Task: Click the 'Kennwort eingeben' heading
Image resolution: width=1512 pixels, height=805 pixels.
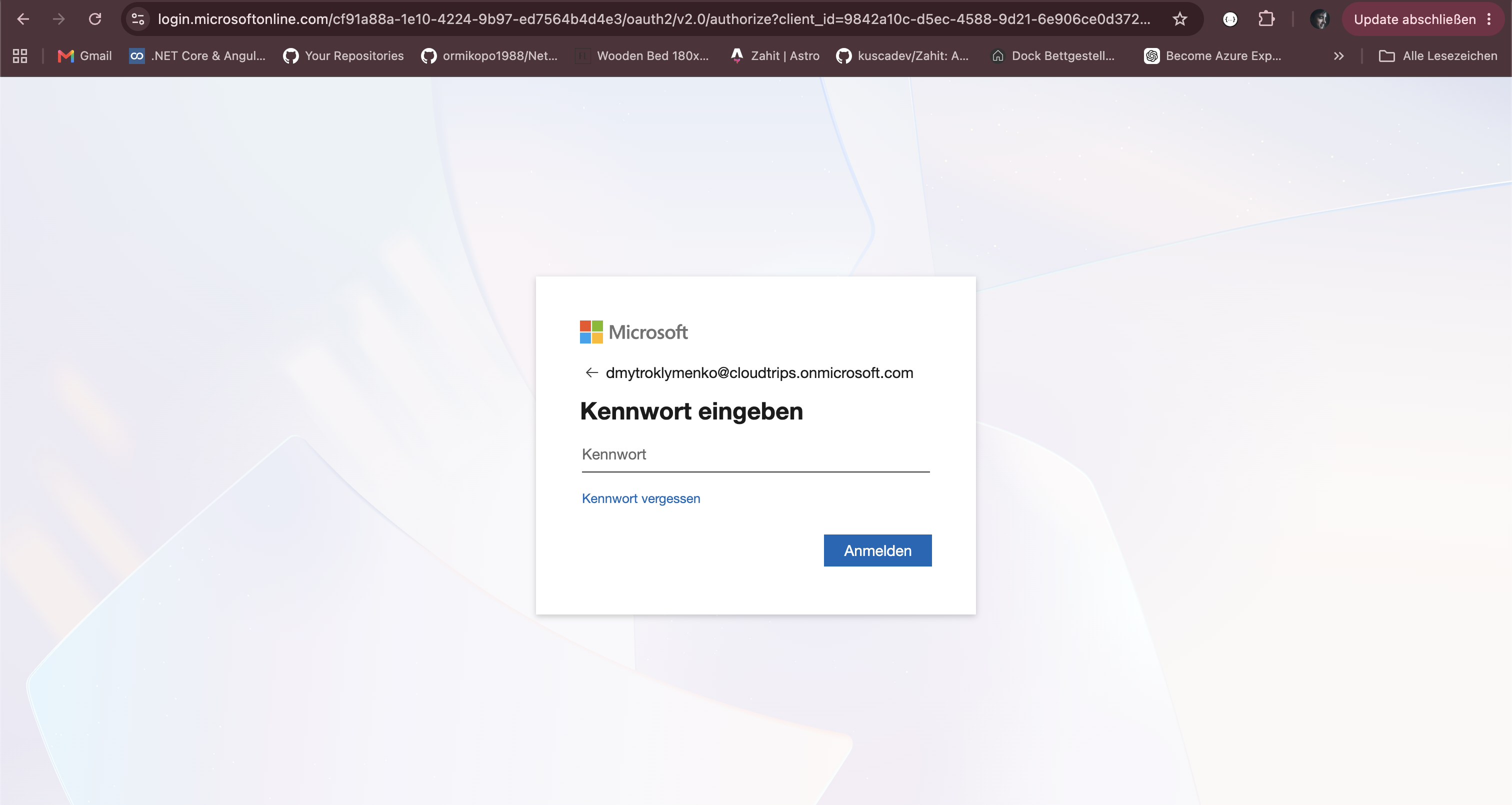Action: [691, 411]
